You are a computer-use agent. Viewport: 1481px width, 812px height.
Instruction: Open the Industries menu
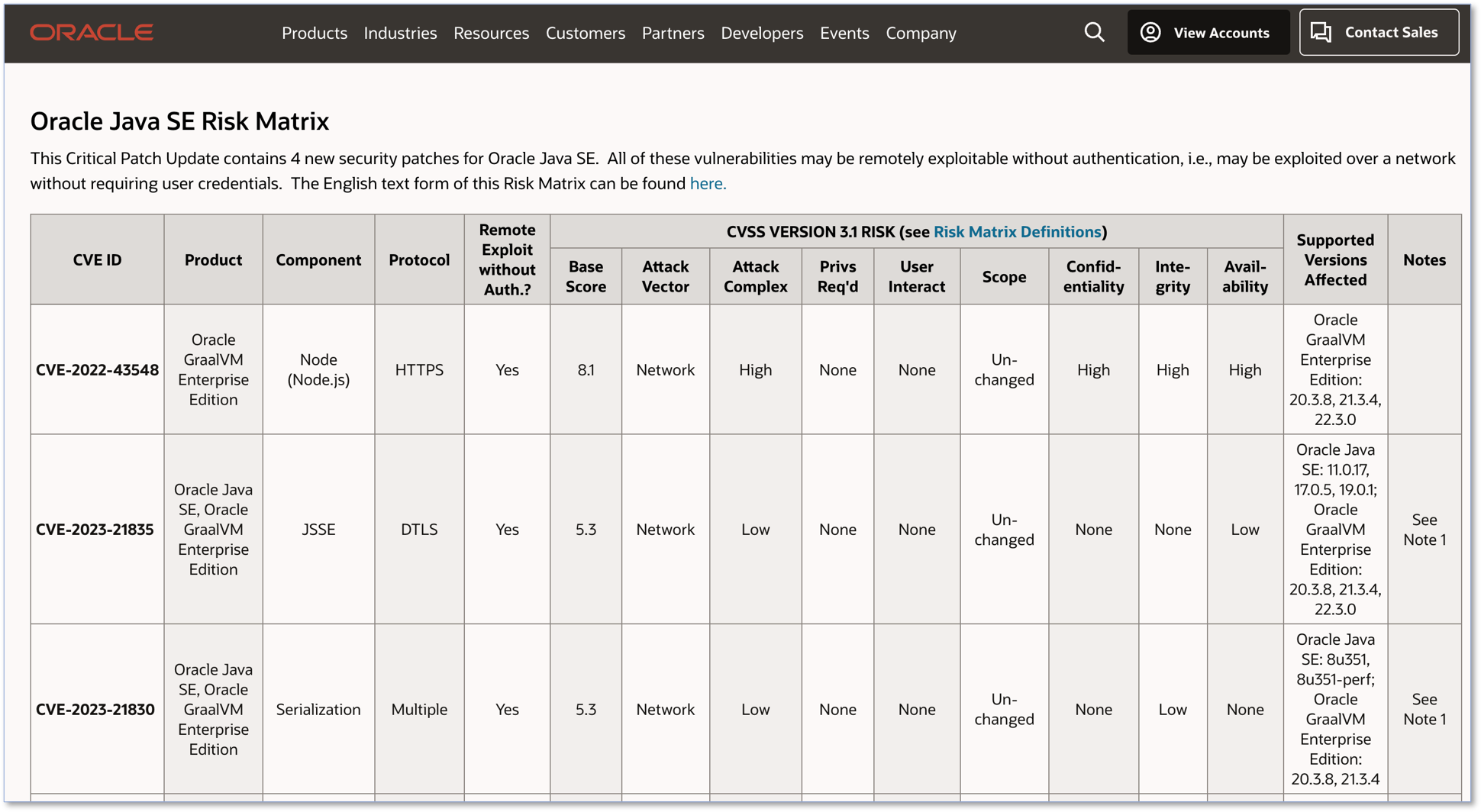tap(400, 33)
